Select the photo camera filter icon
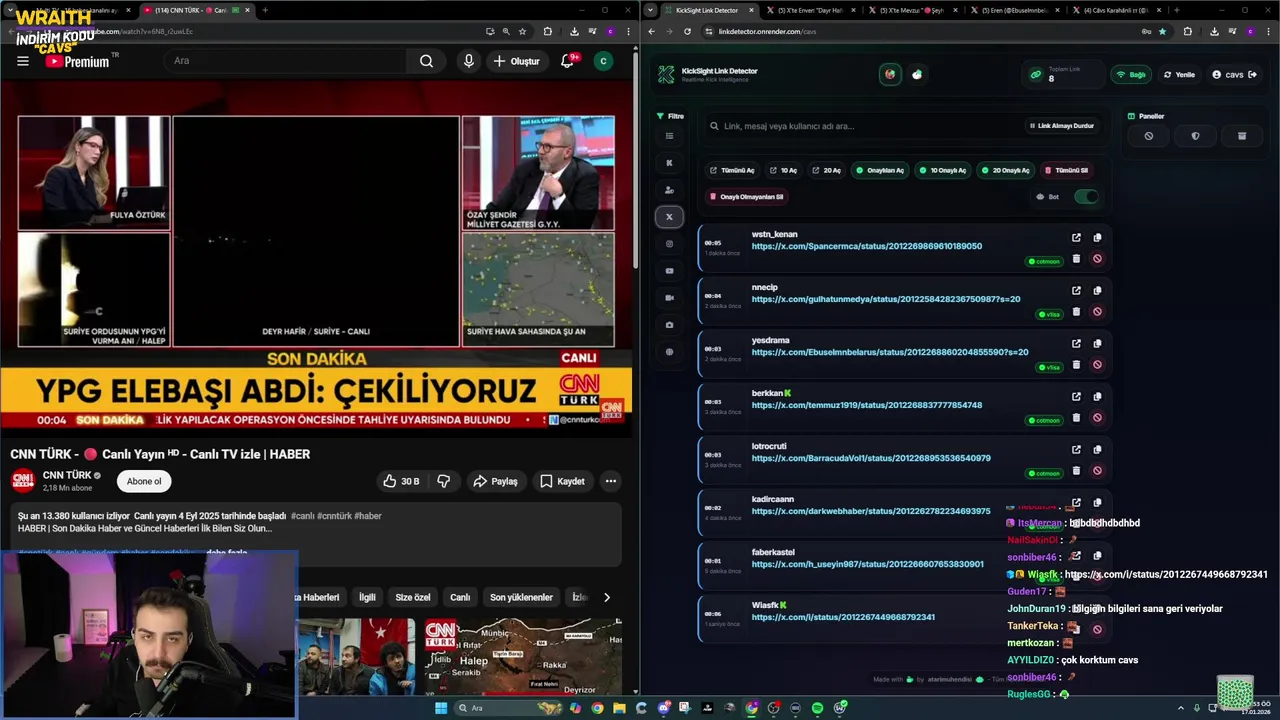 669,325
